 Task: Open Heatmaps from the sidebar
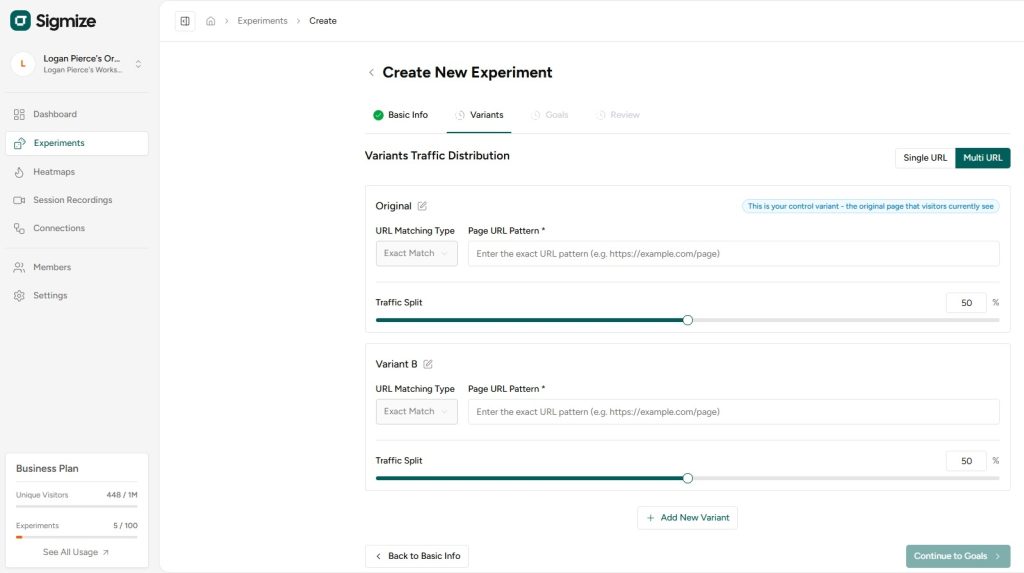(x=54, y=172)
